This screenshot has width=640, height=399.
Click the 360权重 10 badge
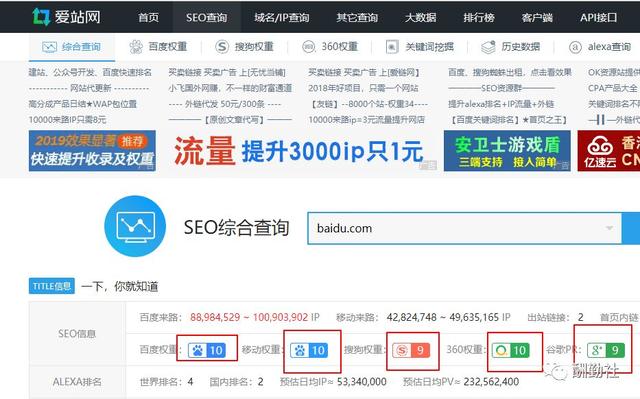(x=511, y=350)
